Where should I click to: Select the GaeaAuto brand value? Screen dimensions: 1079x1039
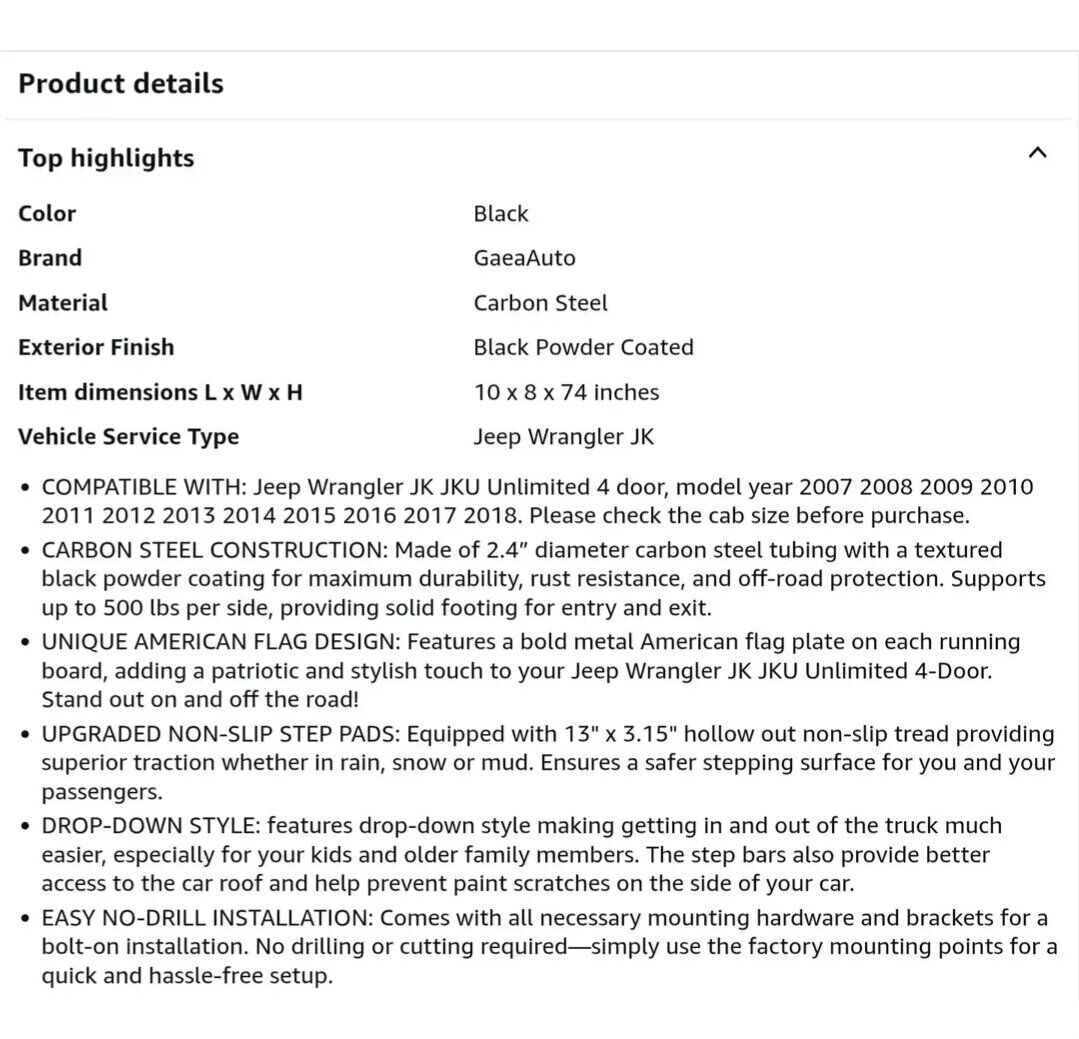pyautogui.click(x=524, y=258)
